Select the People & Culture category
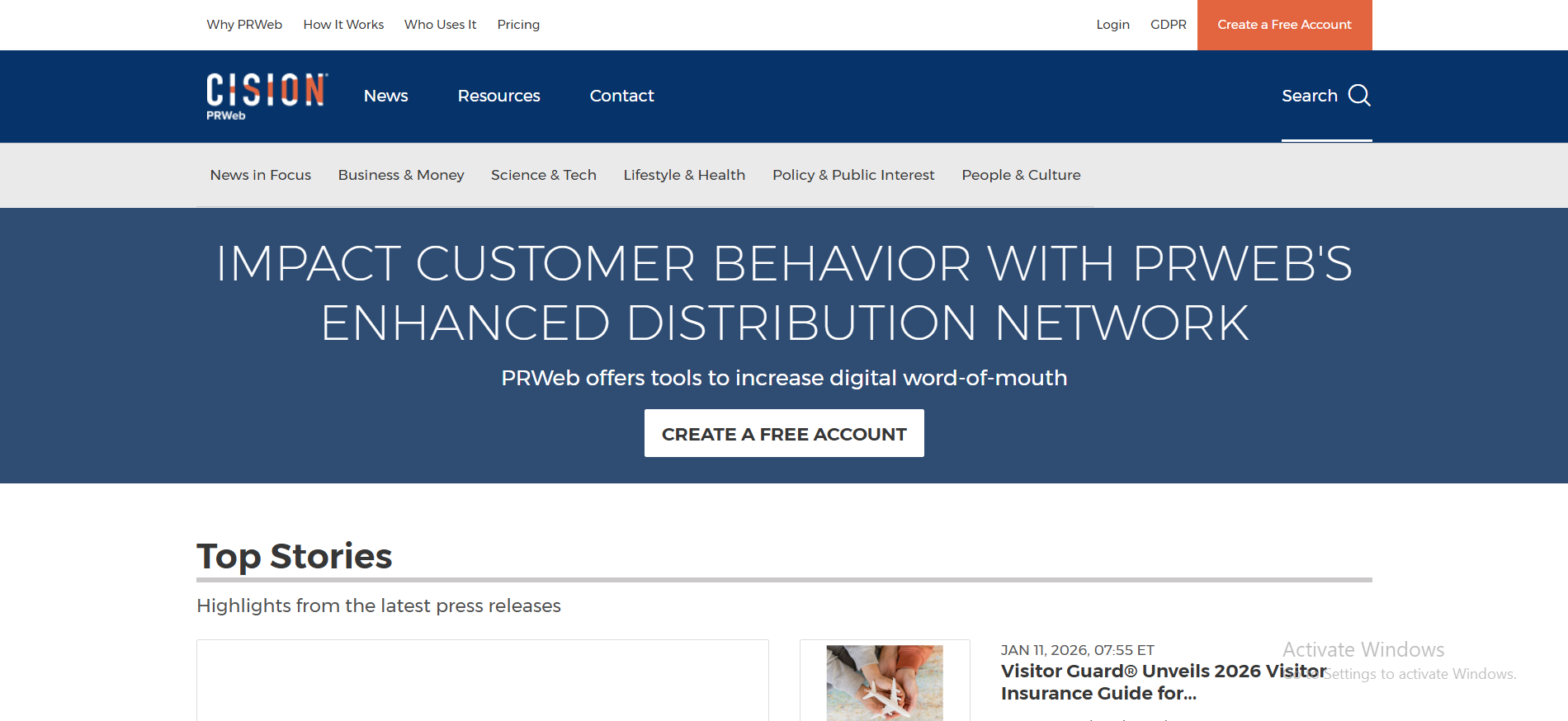The height and width of the screenshot is (721, 1568). tap(1021, 175)
